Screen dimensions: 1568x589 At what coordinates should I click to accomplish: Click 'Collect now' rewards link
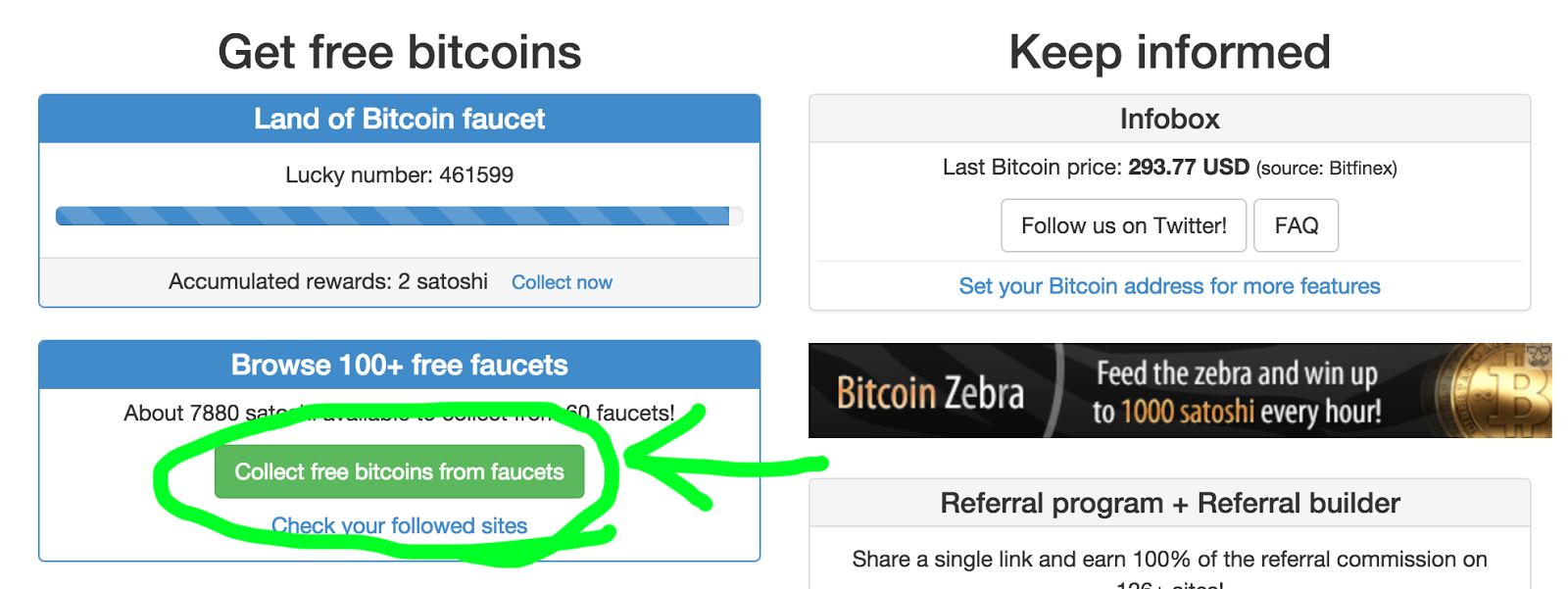coord(562,282)
